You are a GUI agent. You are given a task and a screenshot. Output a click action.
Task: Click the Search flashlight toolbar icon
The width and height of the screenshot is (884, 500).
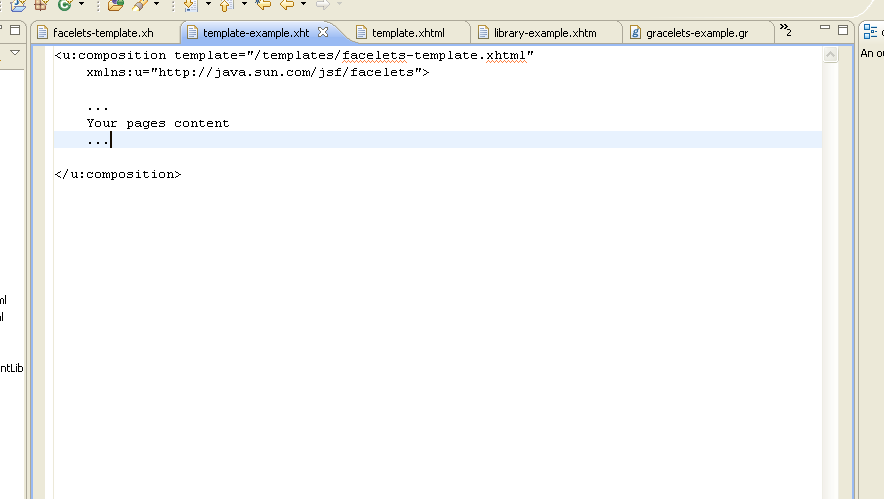click(140, 5)
